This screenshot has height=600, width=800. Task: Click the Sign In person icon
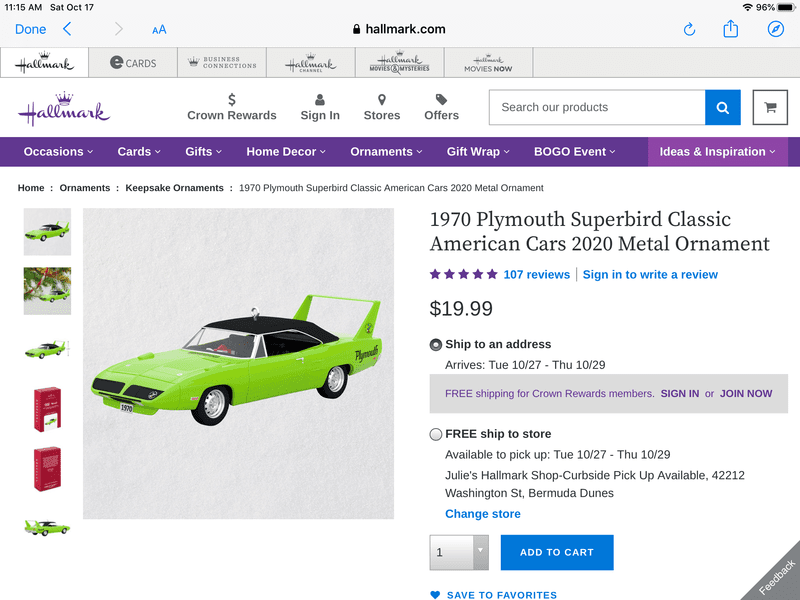[x=320, y=99]
